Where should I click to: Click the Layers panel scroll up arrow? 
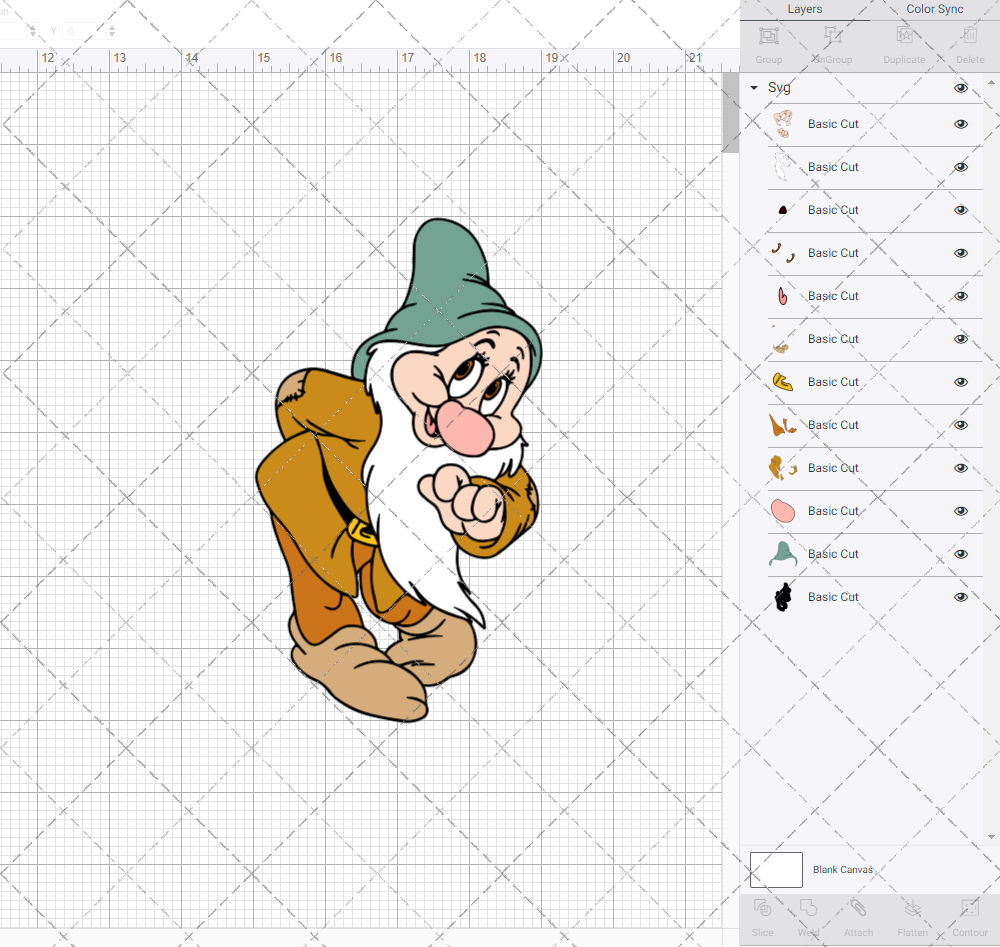click(990, 83)
